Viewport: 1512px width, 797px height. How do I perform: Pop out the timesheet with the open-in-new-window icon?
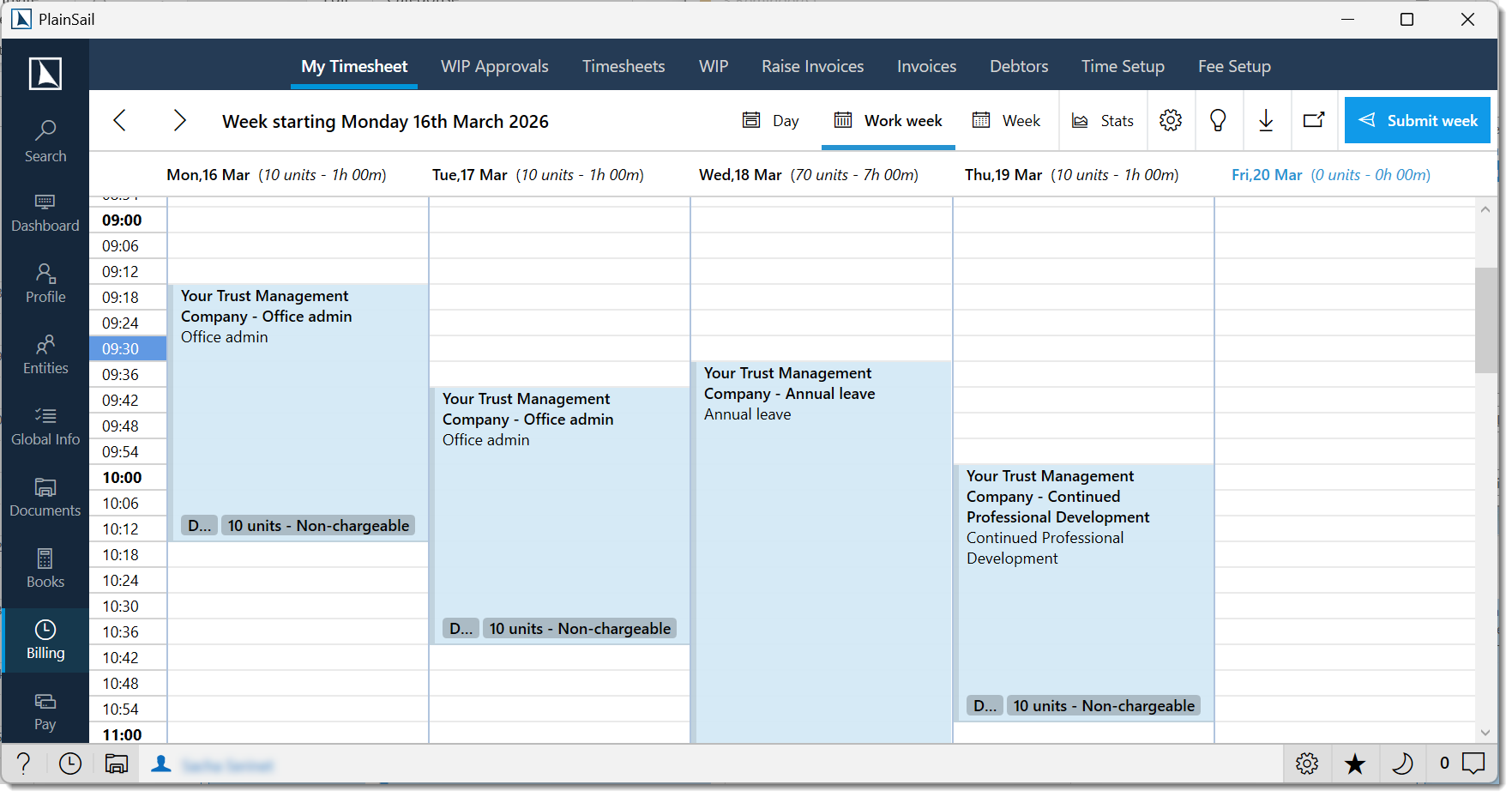[x=1314, y=120]
